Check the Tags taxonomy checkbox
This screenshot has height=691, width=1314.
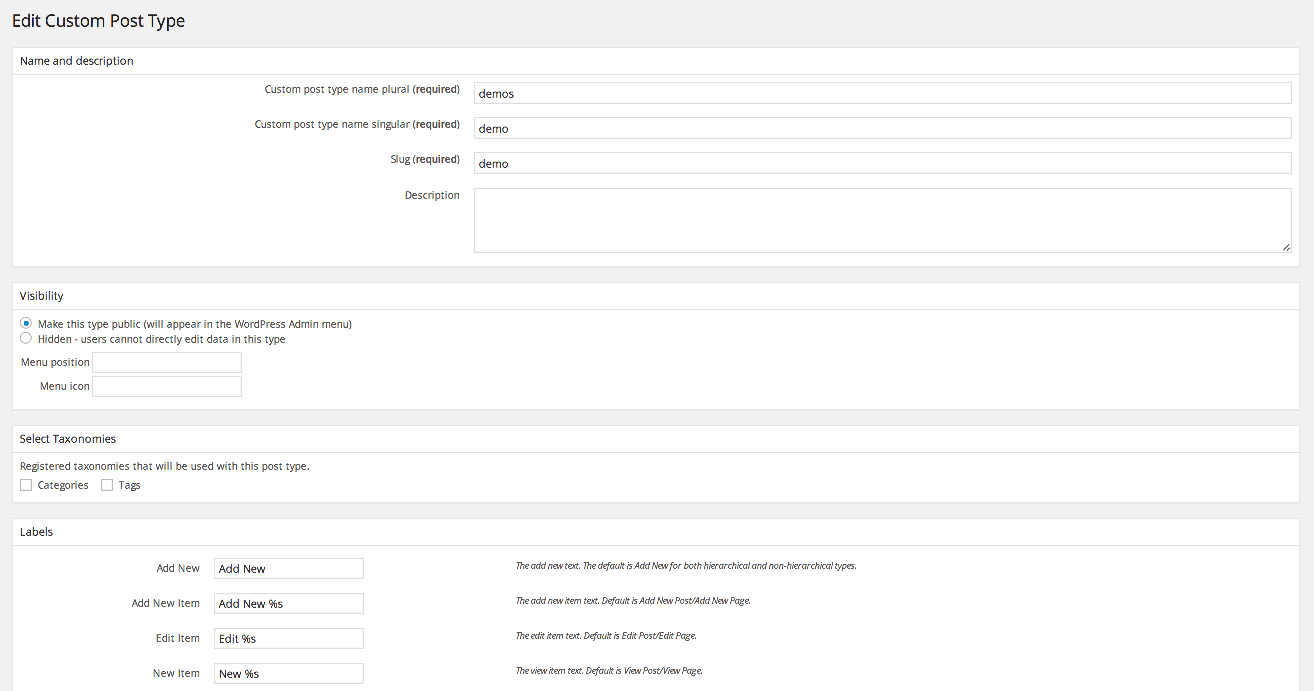(x=107, y=485)
